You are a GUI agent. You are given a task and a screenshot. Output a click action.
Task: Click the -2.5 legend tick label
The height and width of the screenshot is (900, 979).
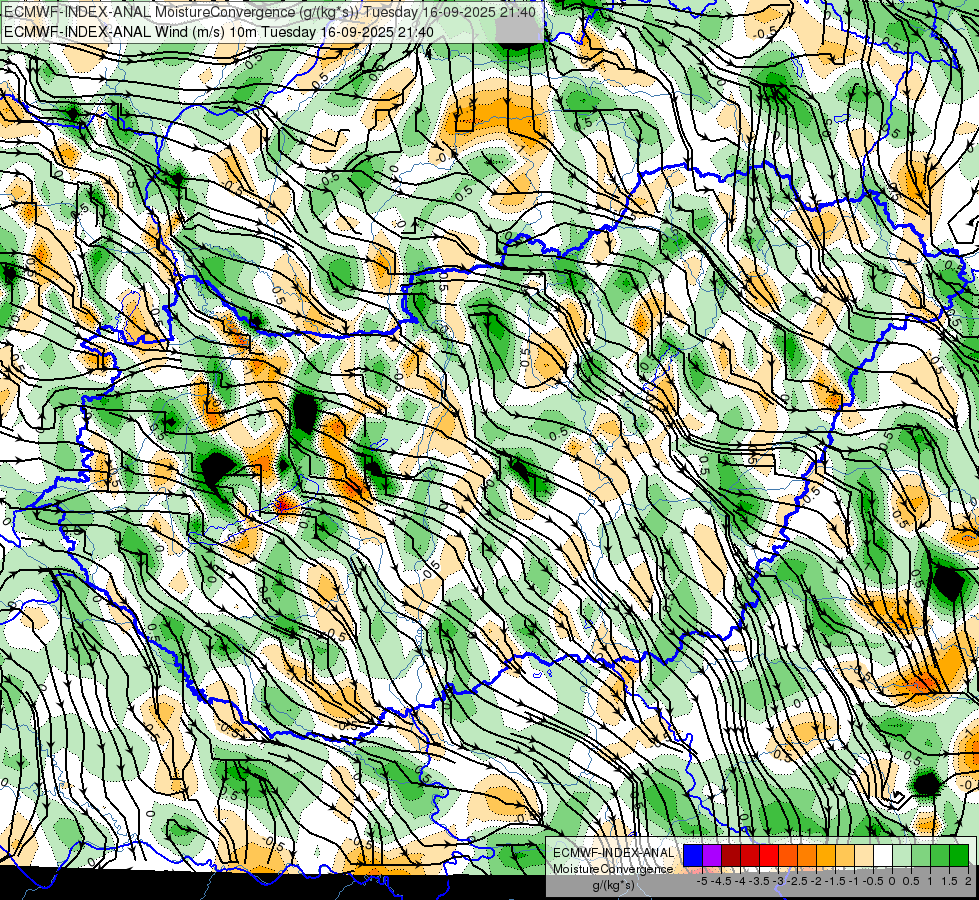(798, 881)
